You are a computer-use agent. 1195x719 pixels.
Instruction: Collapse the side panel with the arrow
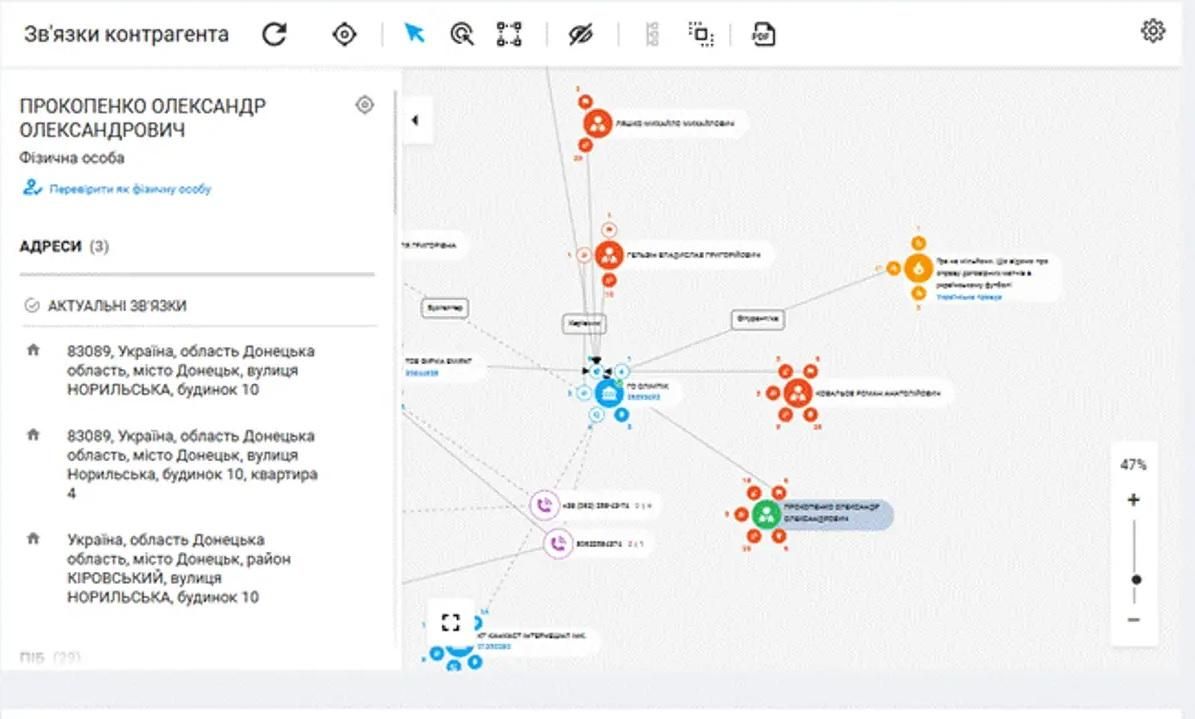click(415, 120)
